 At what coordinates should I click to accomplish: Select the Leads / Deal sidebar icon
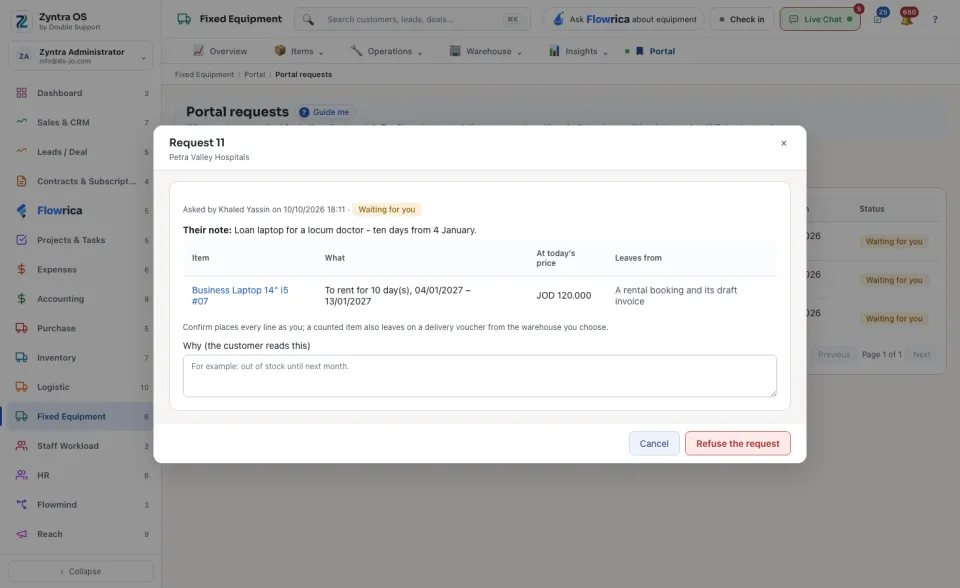pyautogui.click(x=21, y=151)
